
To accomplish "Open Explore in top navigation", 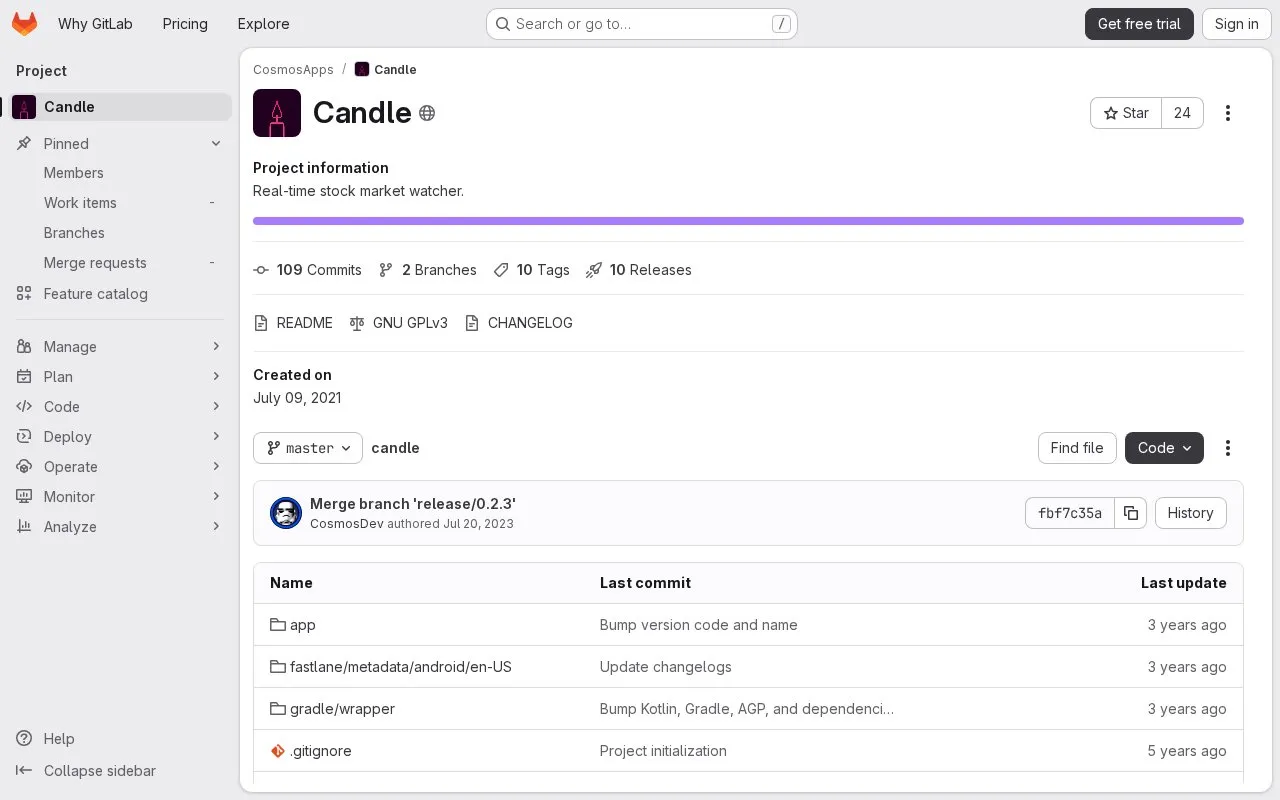I will tap(263, 24).
